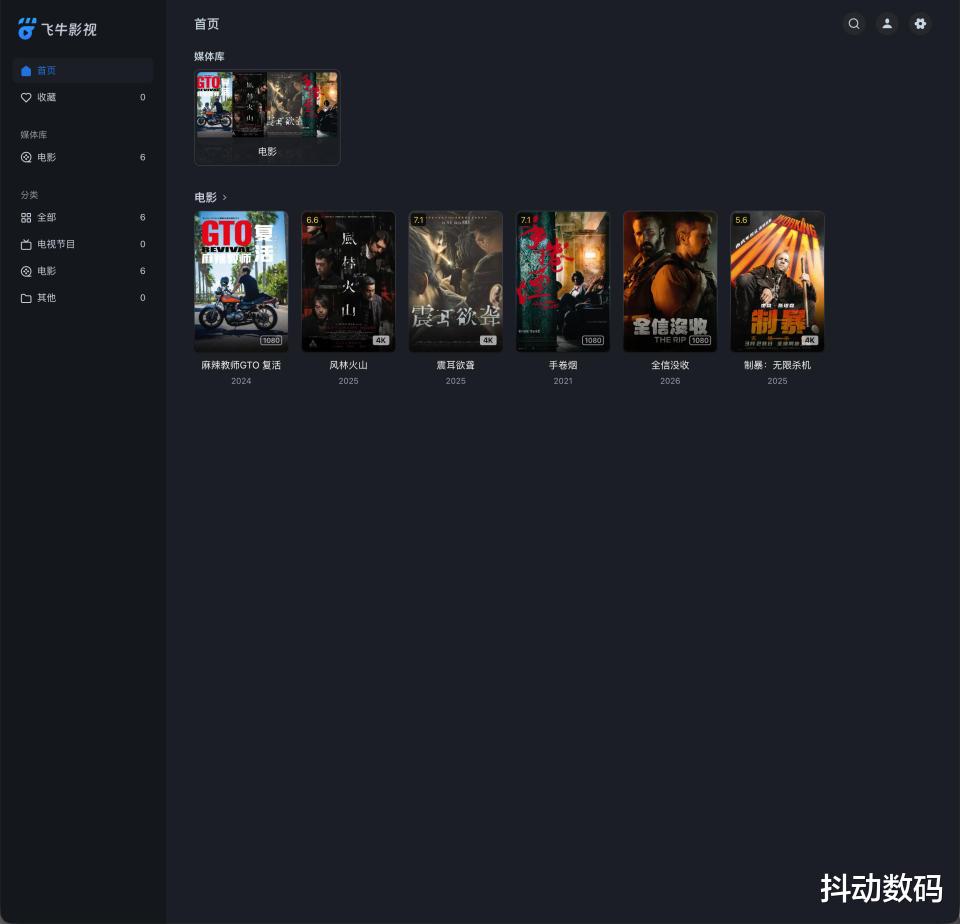The height and width of the screenshot is (924, 960).
Task: Open 全信没收 movie poster
Action: click(670, 281)
